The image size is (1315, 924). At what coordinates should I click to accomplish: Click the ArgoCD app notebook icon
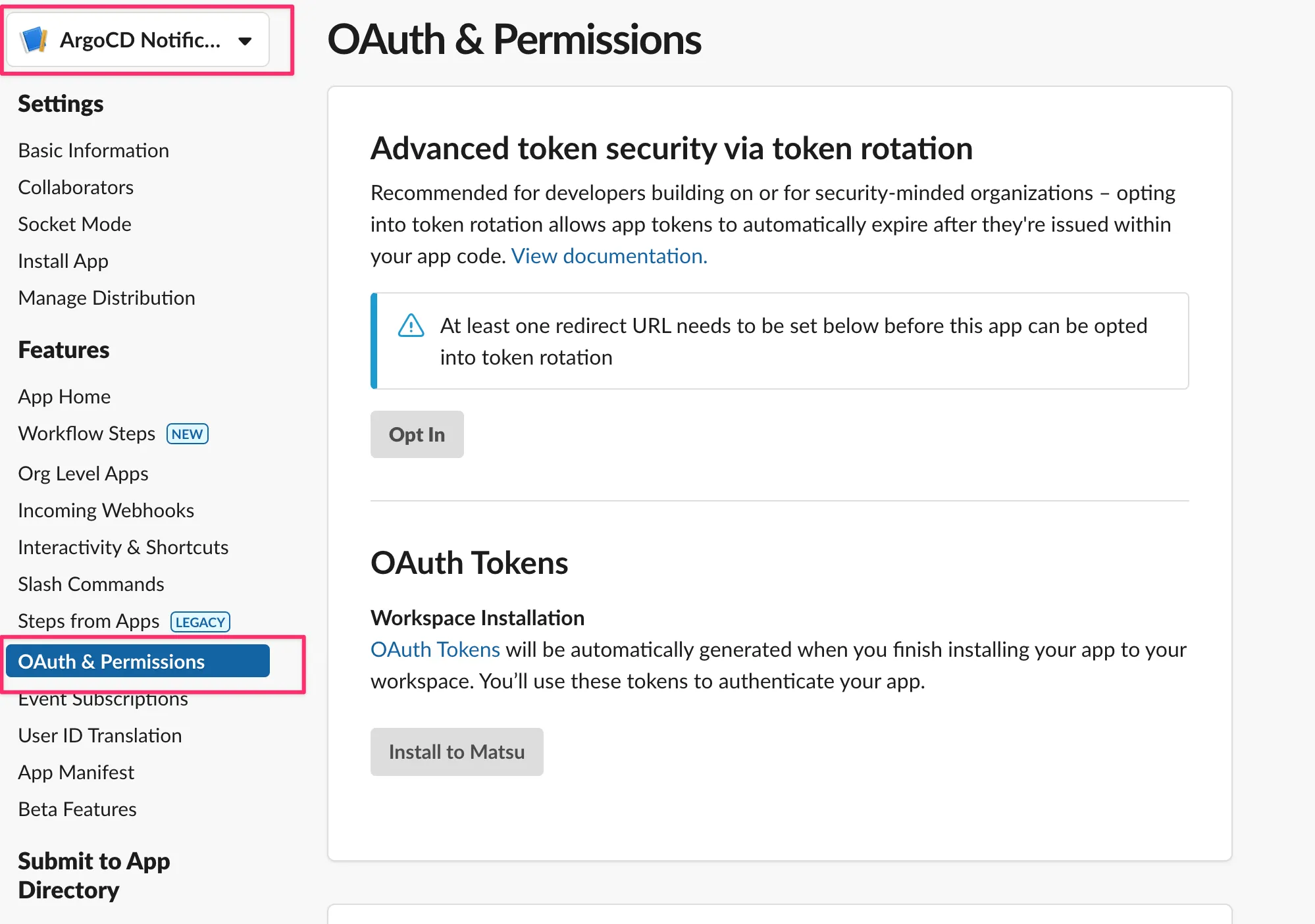(34, 40)
